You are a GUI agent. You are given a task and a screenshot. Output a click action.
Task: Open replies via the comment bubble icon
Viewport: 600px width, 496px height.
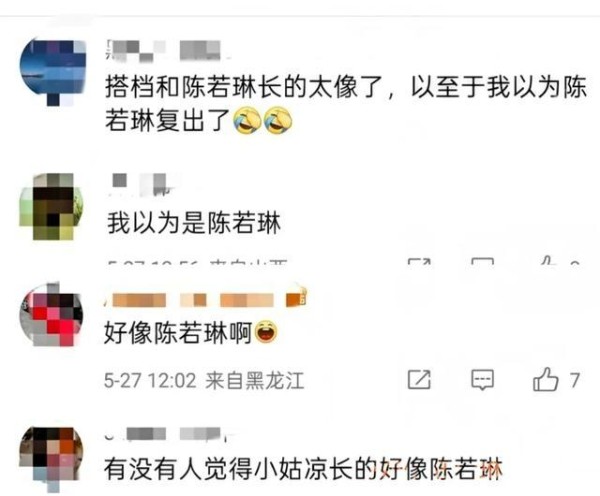482,380
